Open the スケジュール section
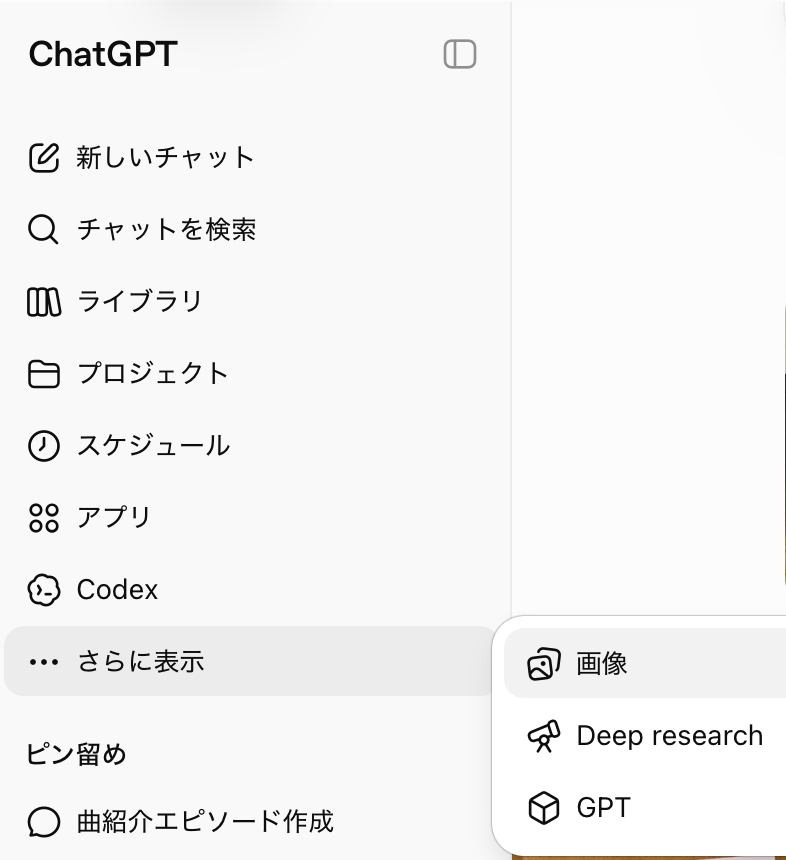 click(250, 446)
